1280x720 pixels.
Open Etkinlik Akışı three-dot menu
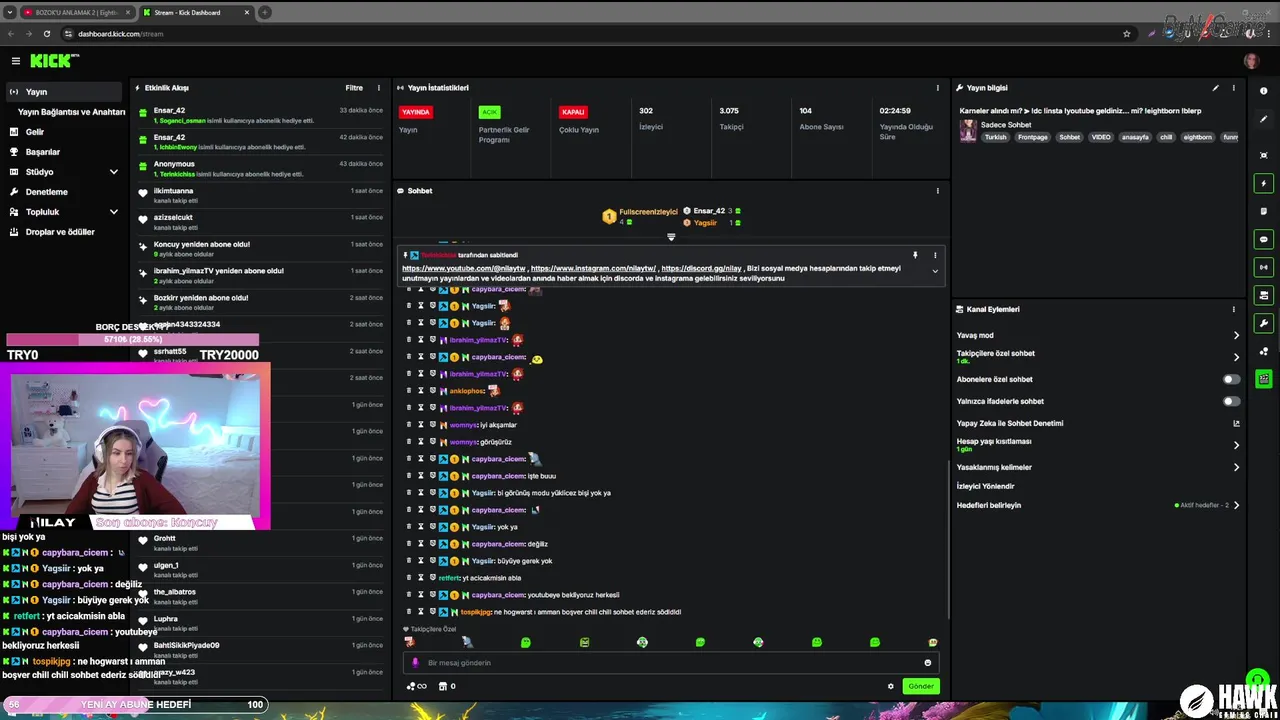(378, 88)
